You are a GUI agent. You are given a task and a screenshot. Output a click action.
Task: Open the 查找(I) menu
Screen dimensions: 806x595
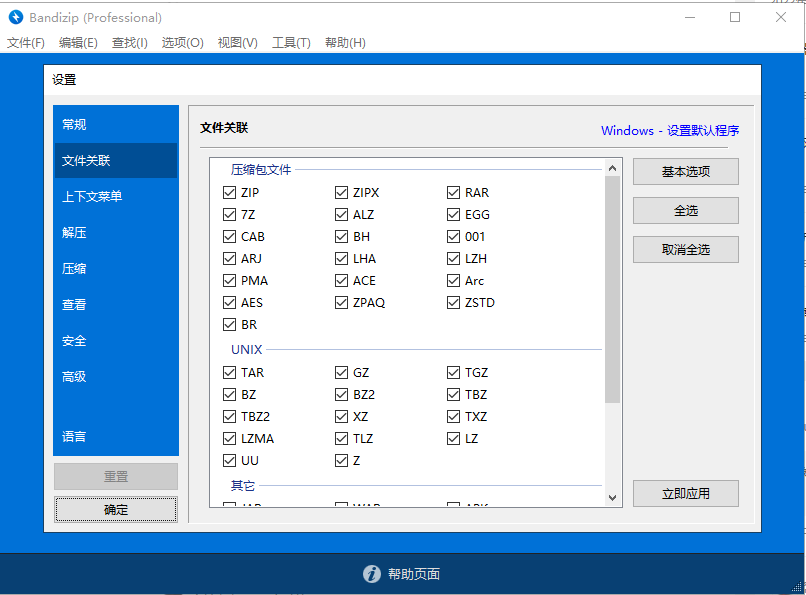click(130, 43)
